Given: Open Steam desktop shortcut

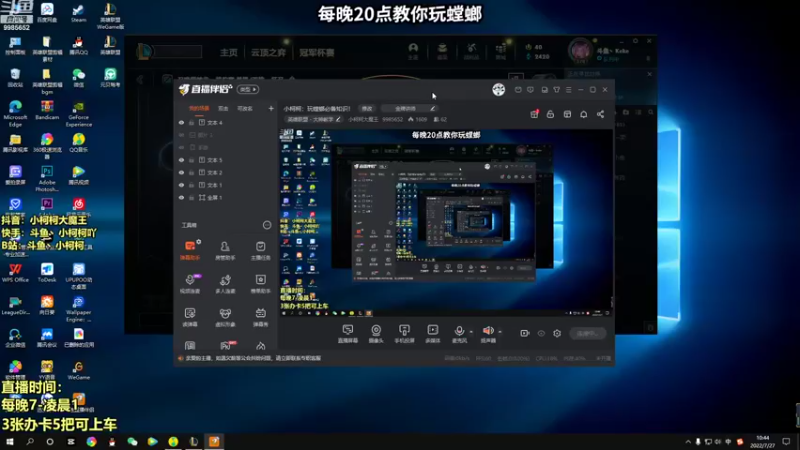Looking at the screenshot, I should pos(78,13).
